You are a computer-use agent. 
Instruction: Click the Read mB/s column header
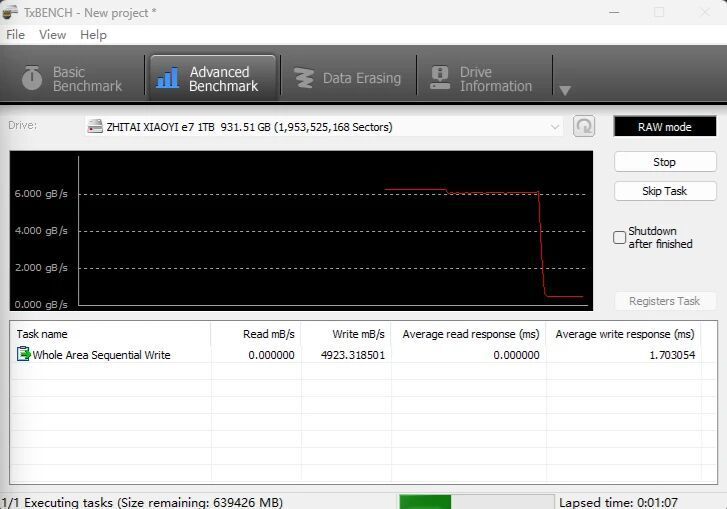[x=256, y=334]
